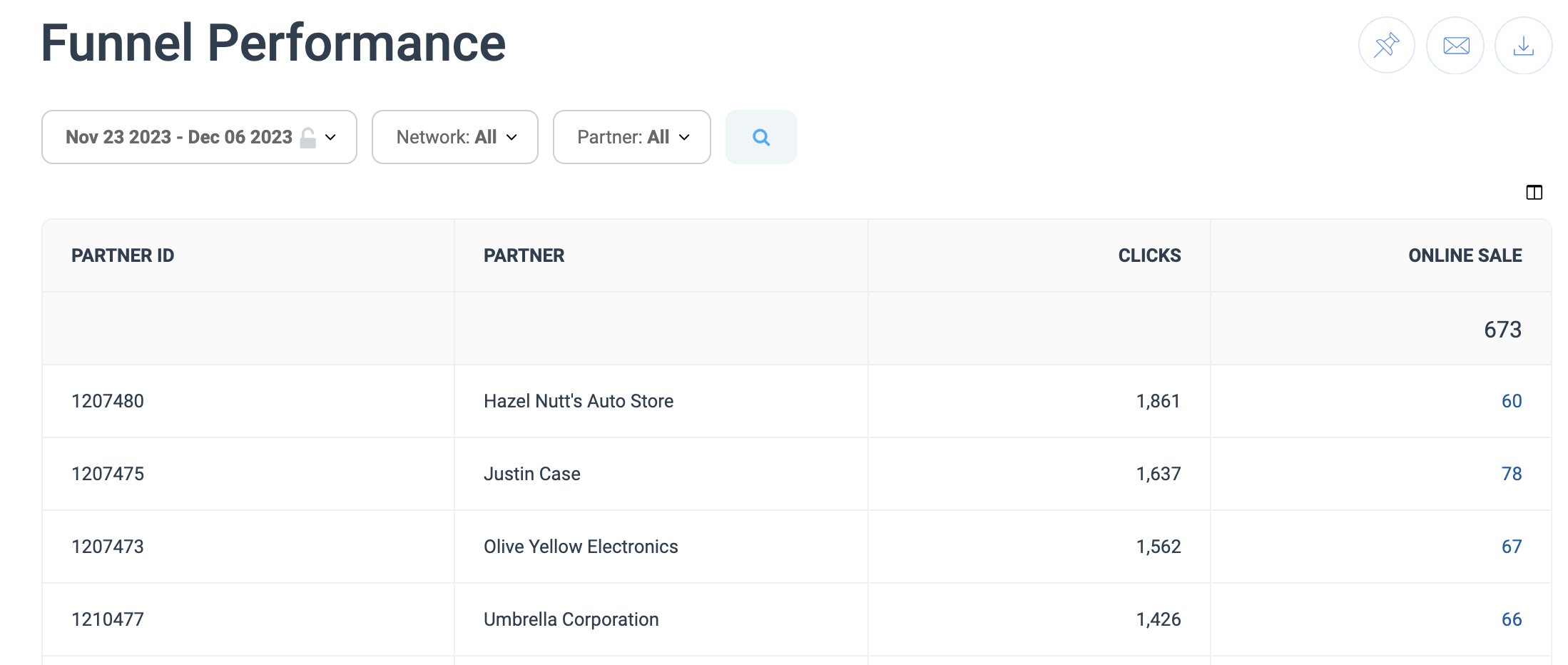1568x665 pixels.
Task: Click the 1,637 clicks value
Action: 1159,474
